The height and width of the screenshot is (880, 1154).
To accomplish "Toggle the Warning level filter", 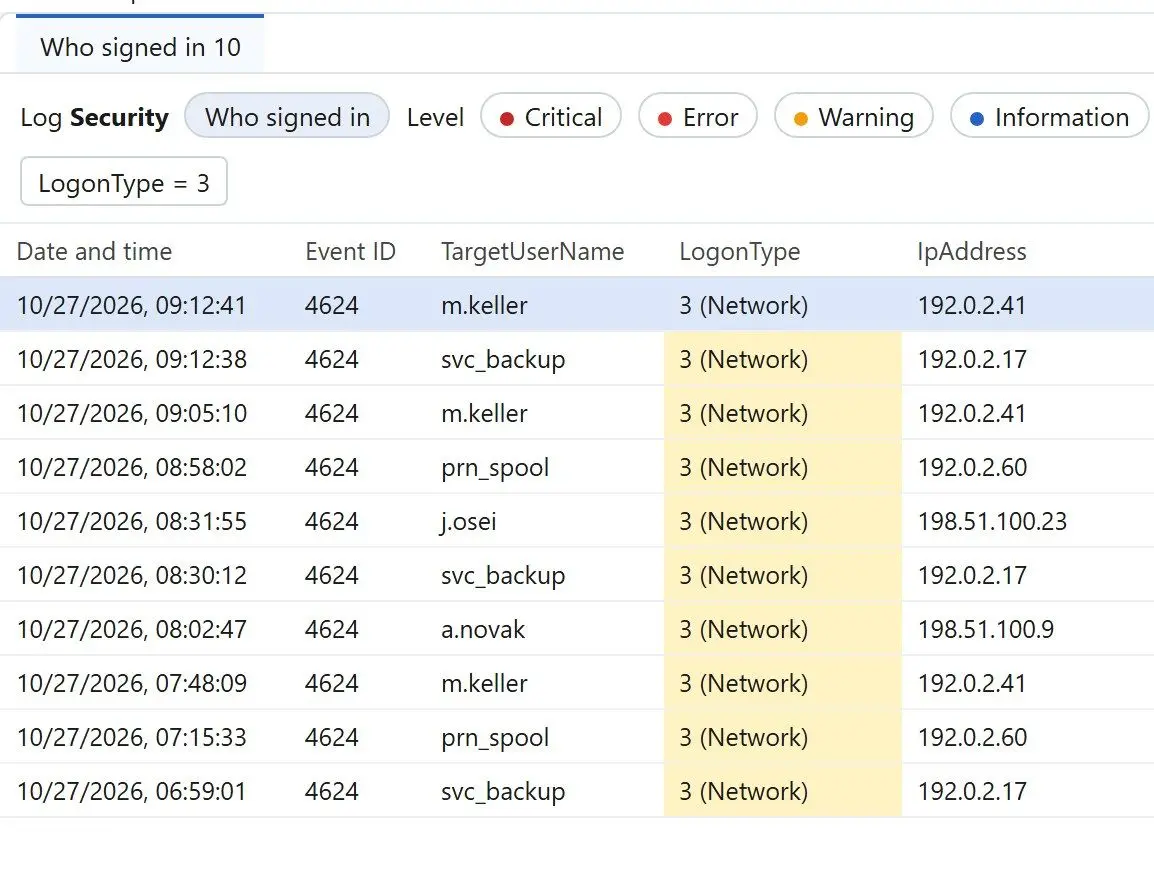I will (x=854, y=116).
